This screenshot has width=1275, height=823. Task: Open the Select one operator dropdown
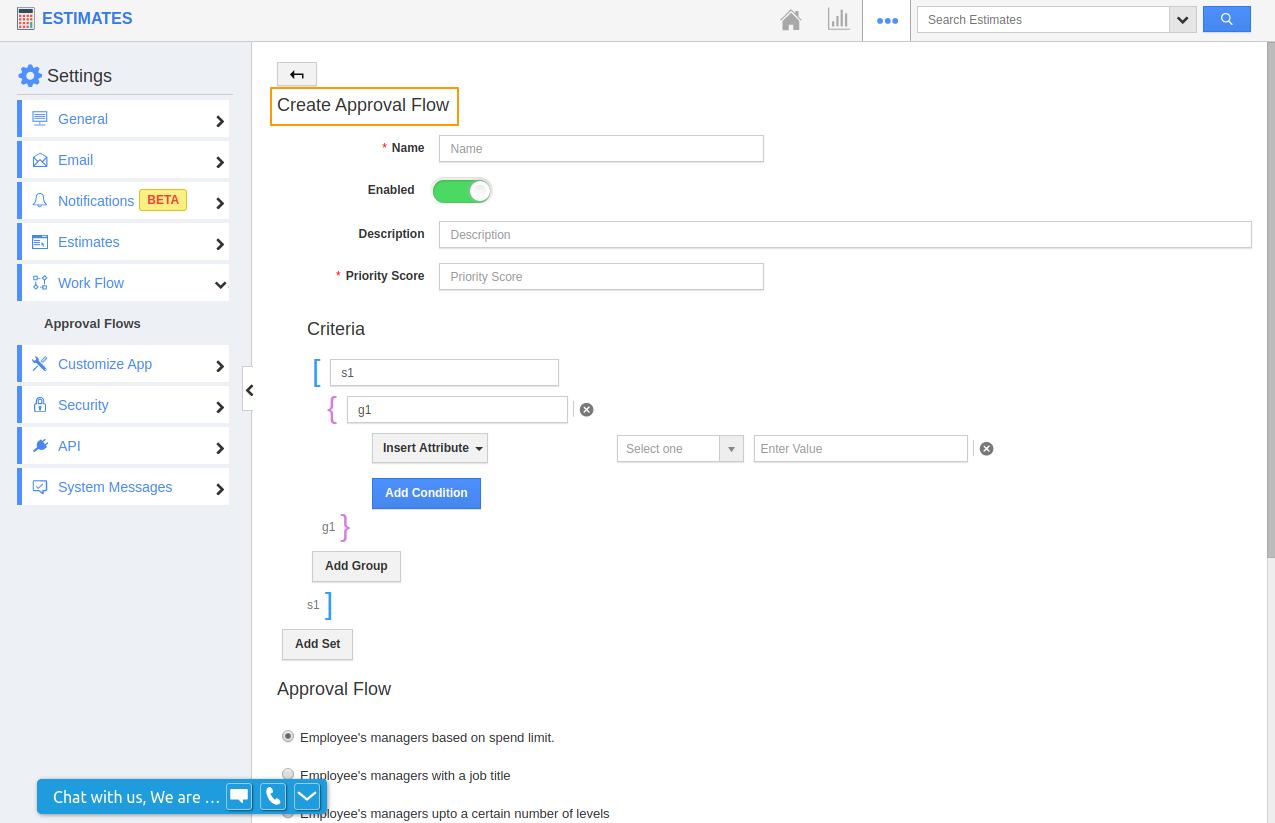pyautogui.click(x=679, y=449)
